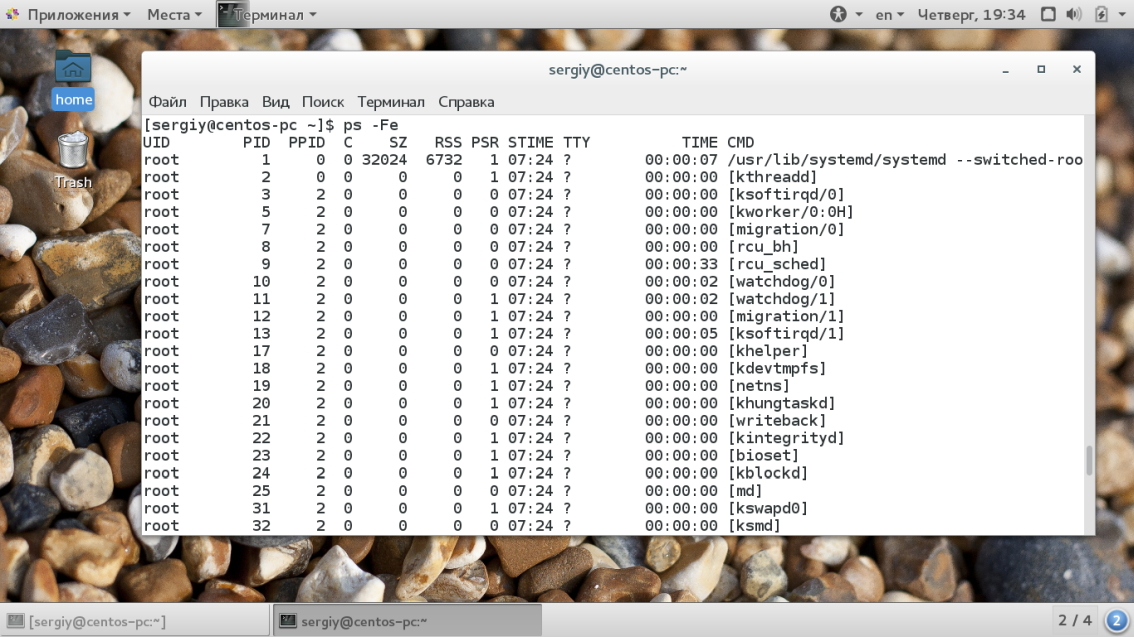Screen dimensions: 1134x637
Task: Click the terminal vertical scrollbar handle
Action: tap(1088, 460)
